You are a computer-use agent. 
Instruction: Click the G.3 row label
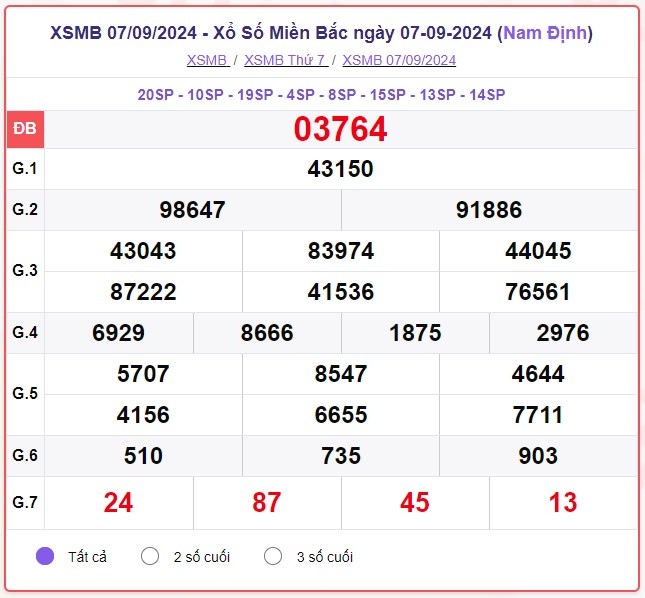25,271
